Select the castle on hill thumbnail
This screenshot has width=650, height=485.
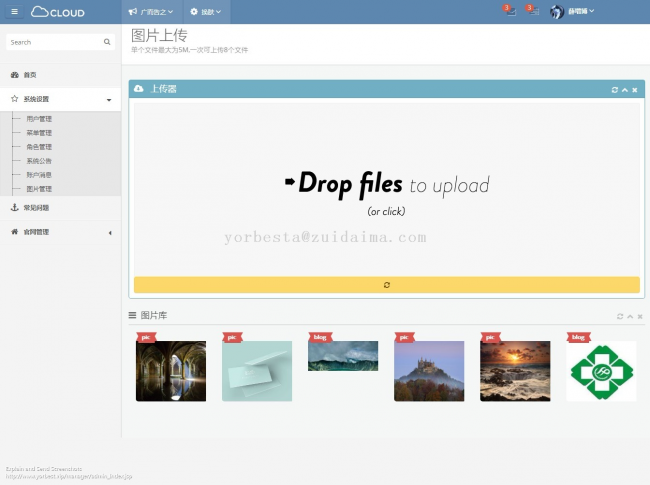click(429, 371)
